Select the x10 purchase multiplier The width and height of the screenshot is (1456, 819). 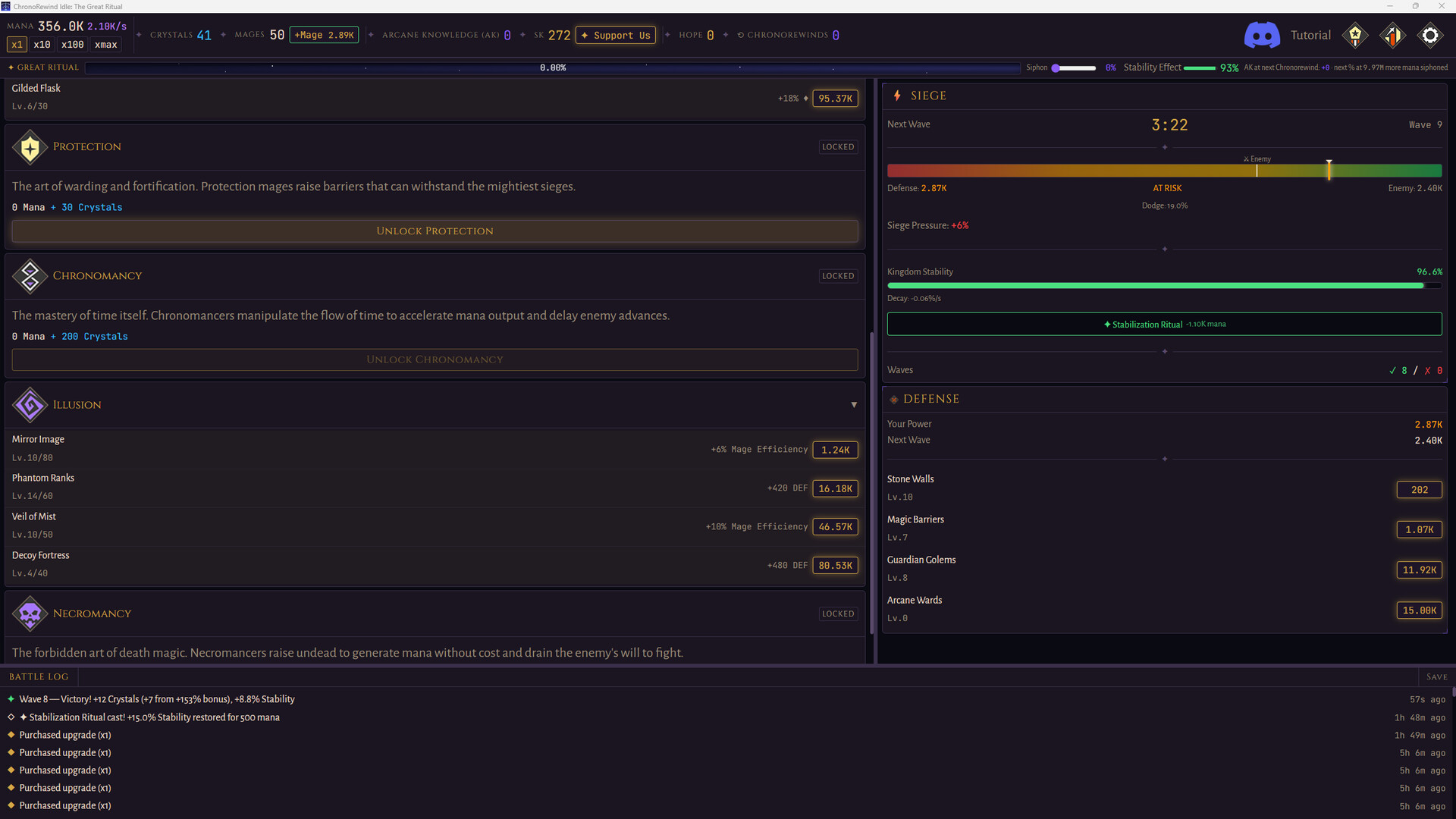point(42,45)
